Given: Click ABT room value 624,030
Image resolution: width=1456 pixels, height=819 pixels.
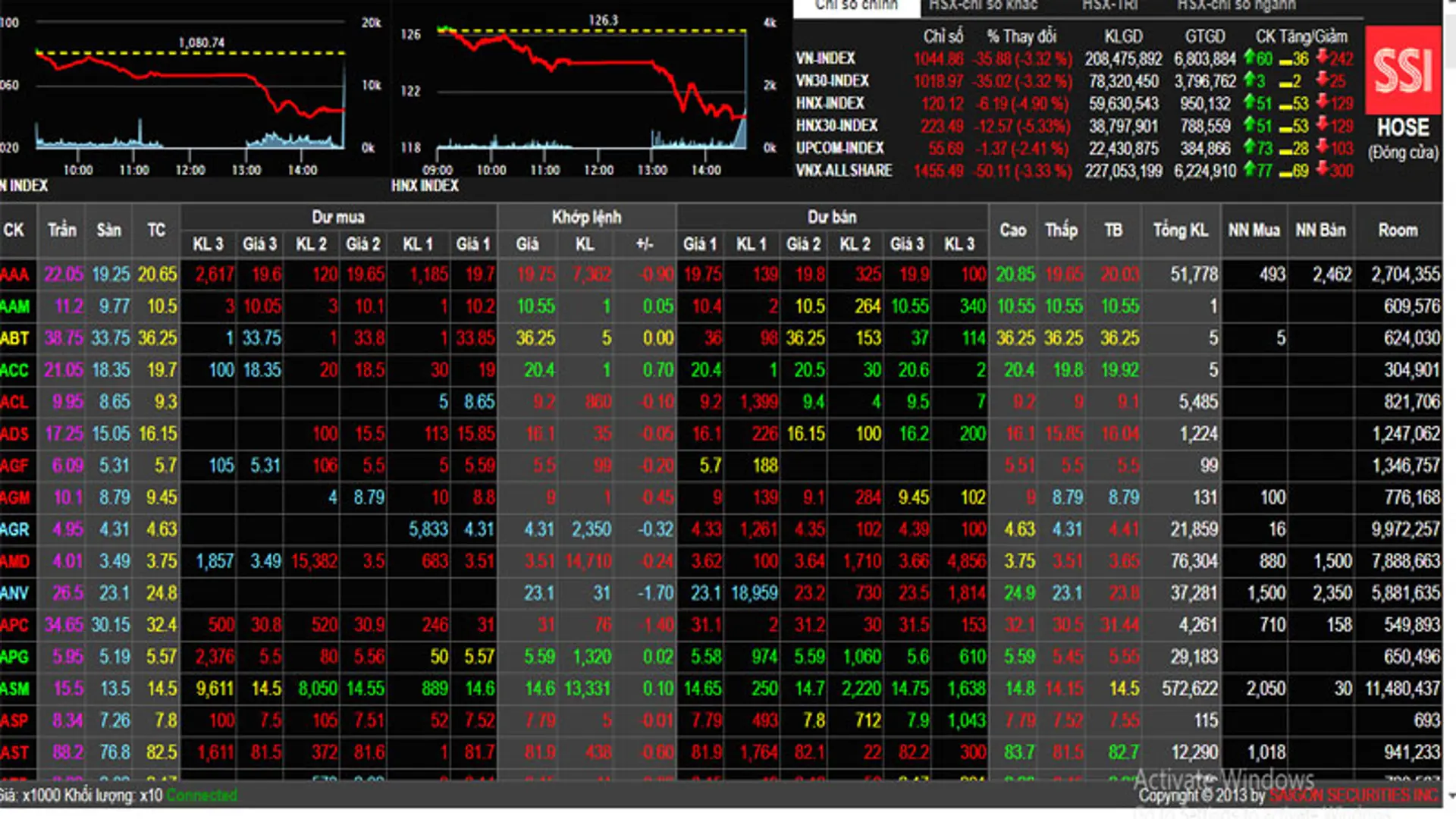Looking at the screenshot, I should click(x=1411, y=338).
